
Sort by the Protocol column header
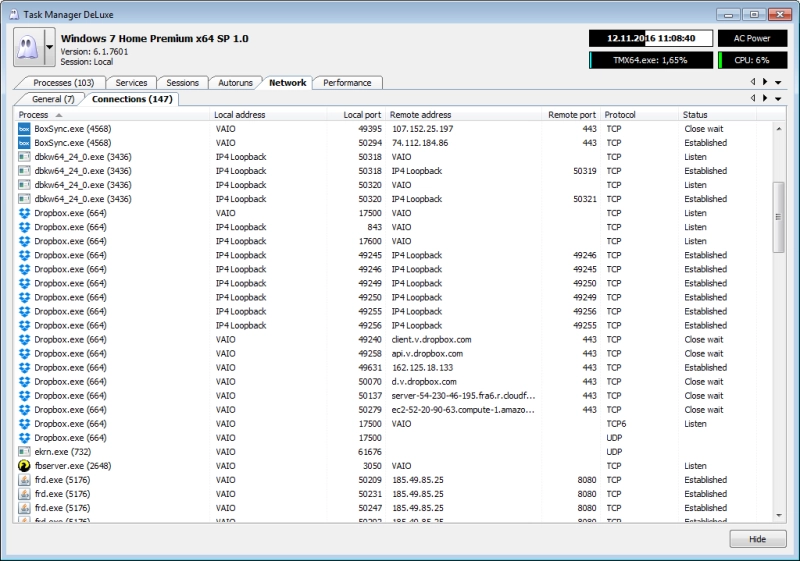[x=639, y=115]
